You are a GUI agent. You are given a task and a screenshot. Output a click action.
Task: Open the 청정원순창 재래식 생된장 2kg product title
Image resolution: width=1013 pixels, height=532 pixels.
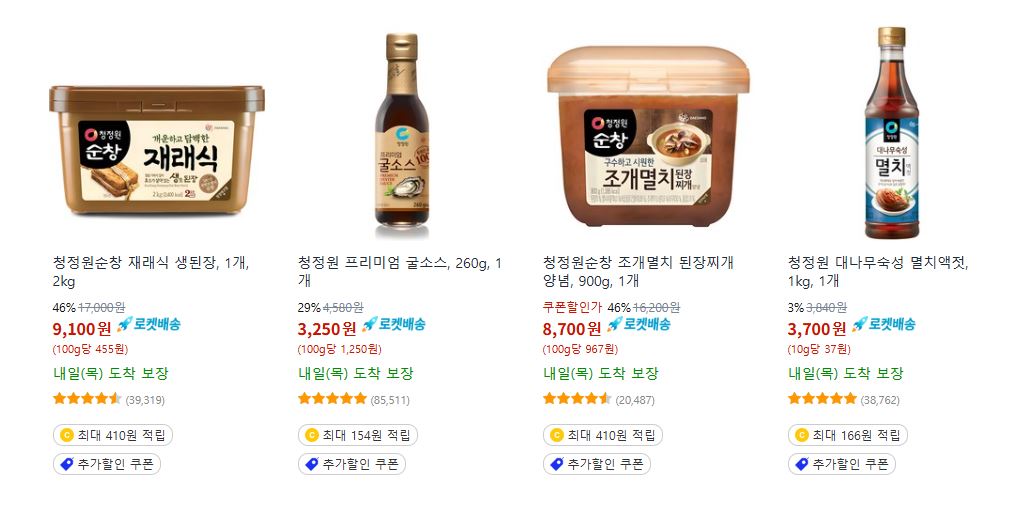(151, 271)
